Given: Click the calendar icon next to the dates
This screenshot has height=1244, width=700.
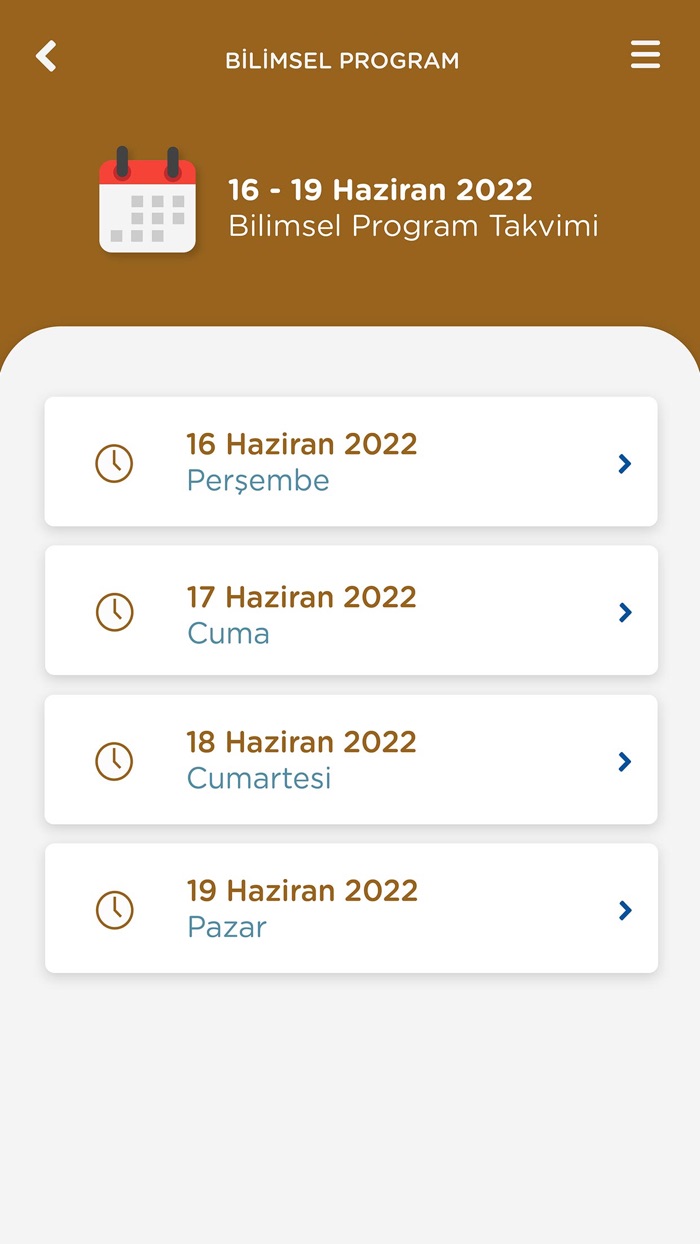Looking at the screenshot, I should coord(147,199).
